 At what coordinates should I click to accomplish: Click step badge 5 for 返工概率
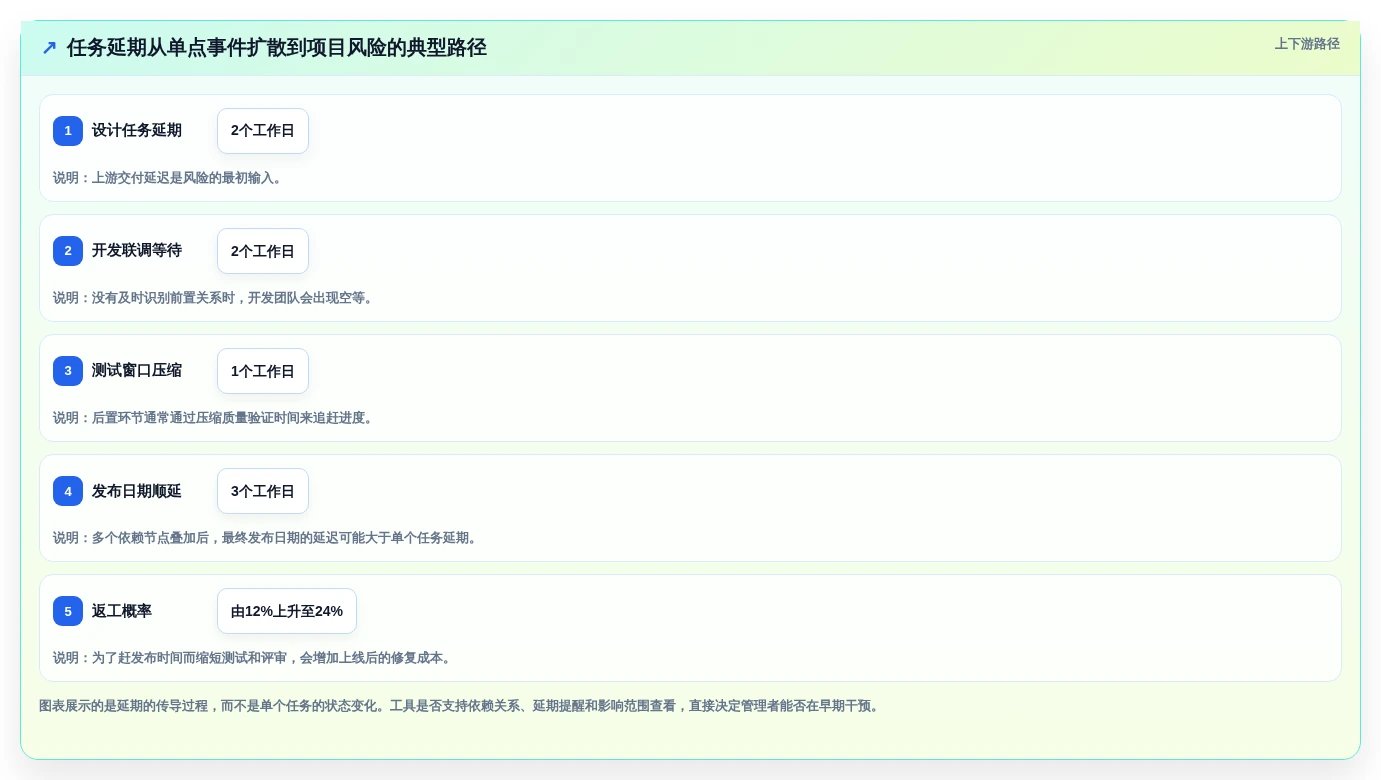click(68, 611)
